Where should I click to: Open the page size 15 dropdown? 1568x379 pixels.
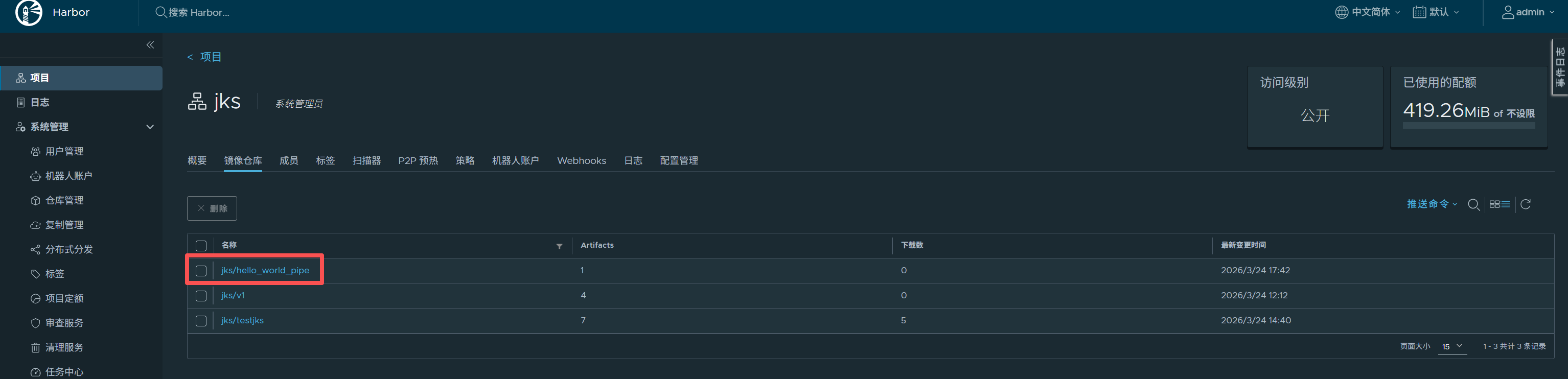(x=1452, y=346)
